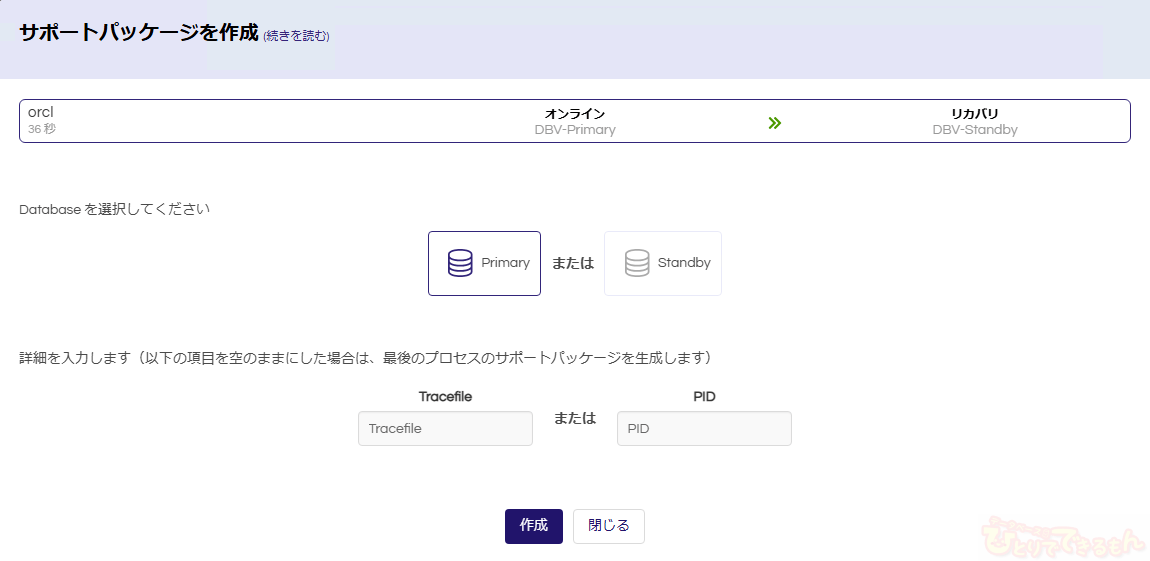Click the サポートパッケージを作成 page title
The width and height of the screenshot is (1150, 561).
139,32
